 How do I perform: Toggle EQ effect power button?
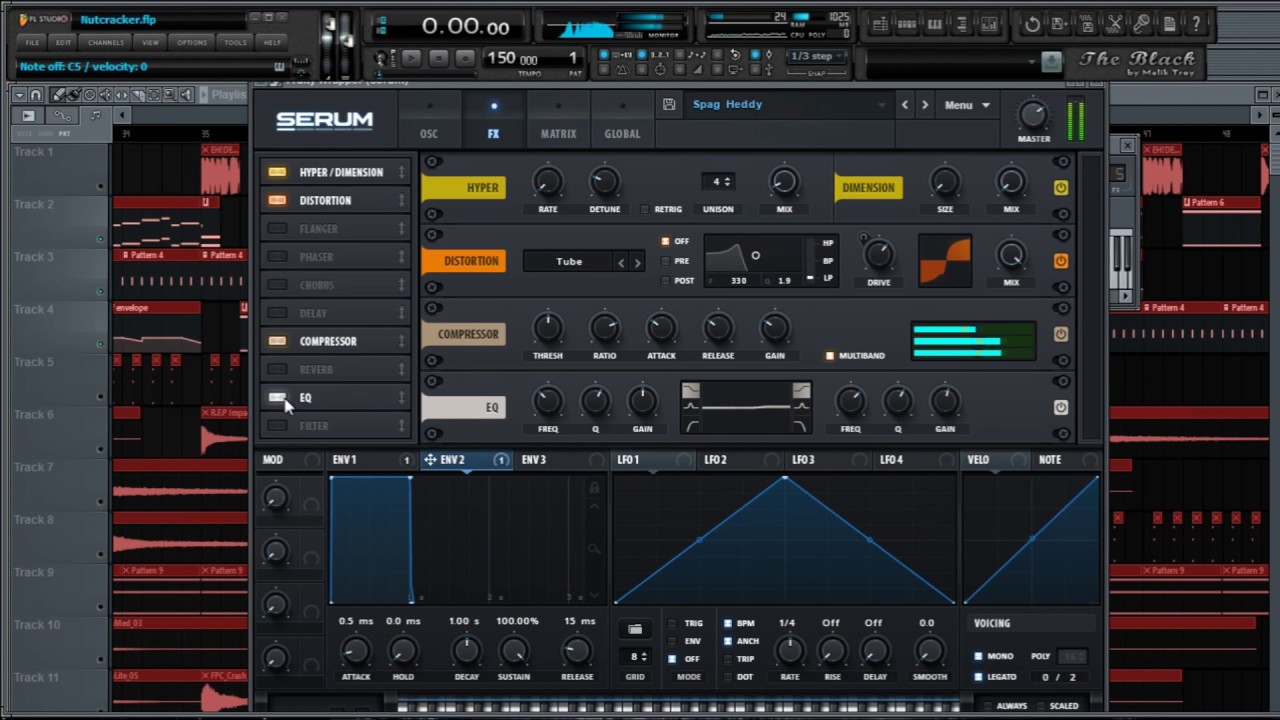click(1061, 407)
